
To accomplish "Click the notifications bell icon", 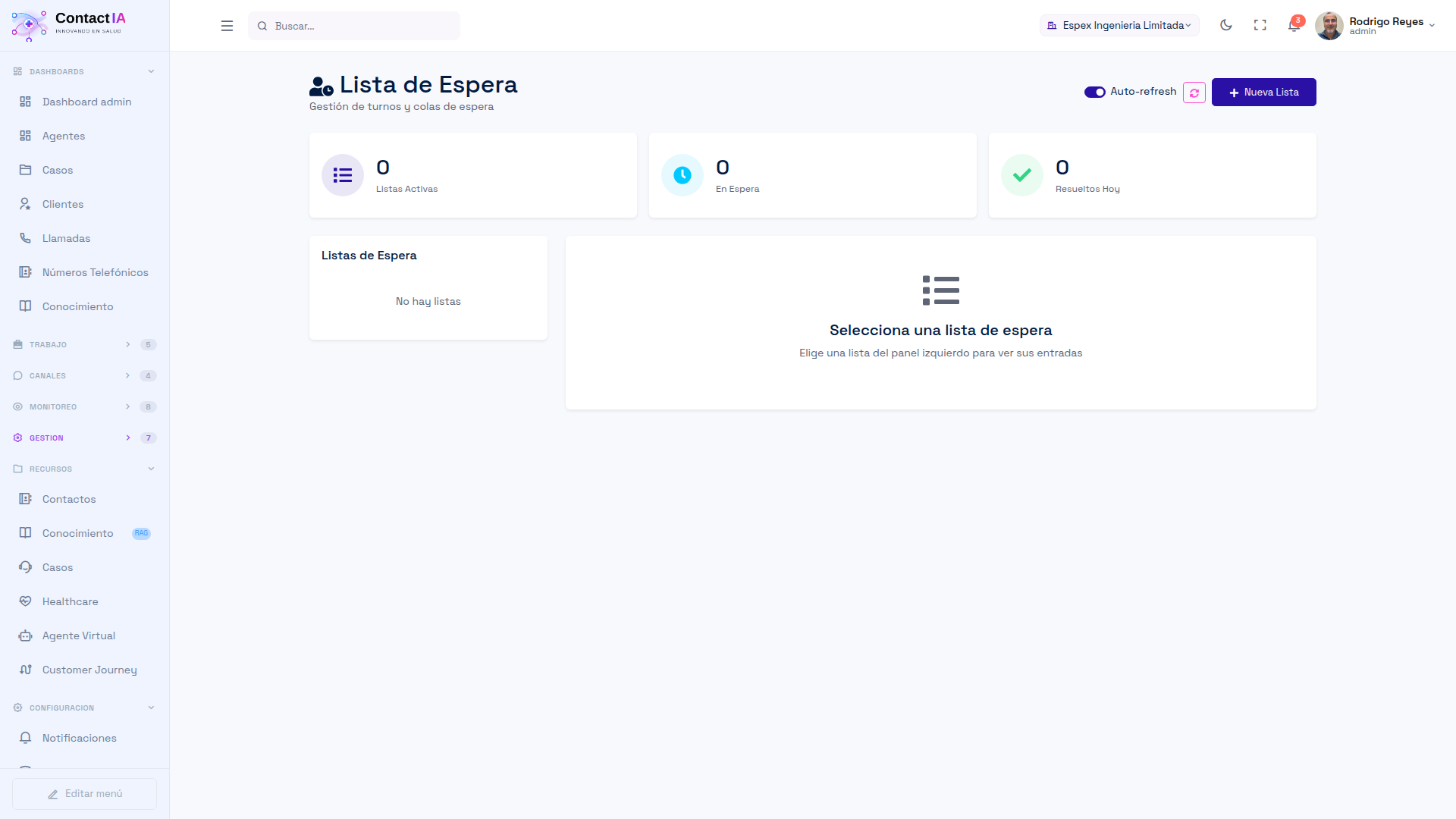I will coord(1294,25).
